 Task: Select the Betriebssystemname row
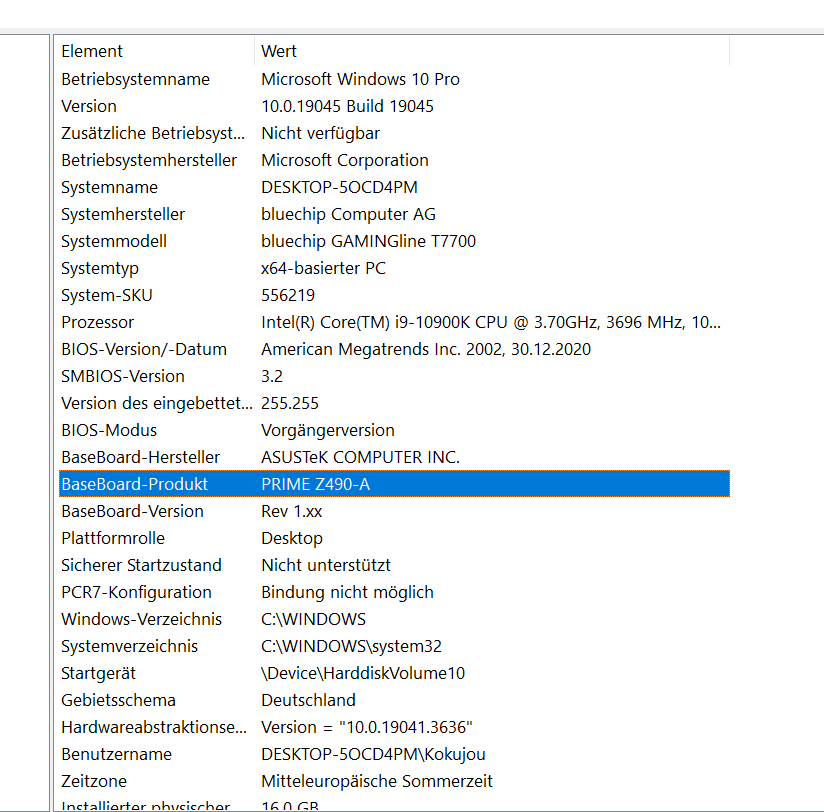(394, 79)
